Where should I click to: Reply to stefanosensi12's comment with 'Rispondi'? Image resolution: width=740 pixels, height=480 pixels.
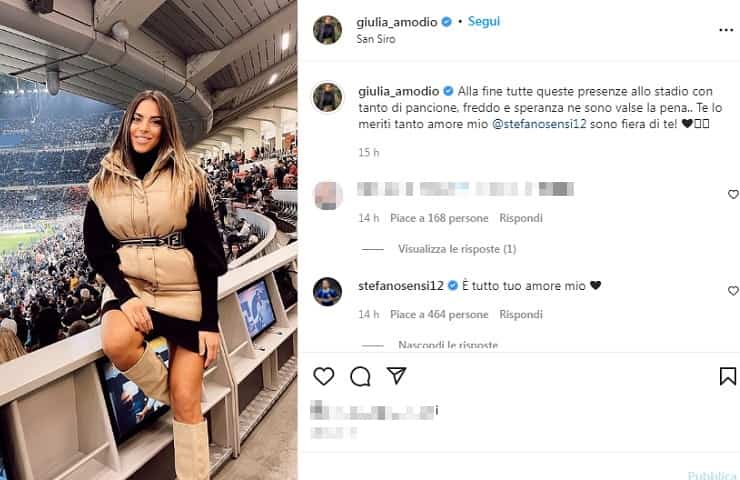point(521,314)
